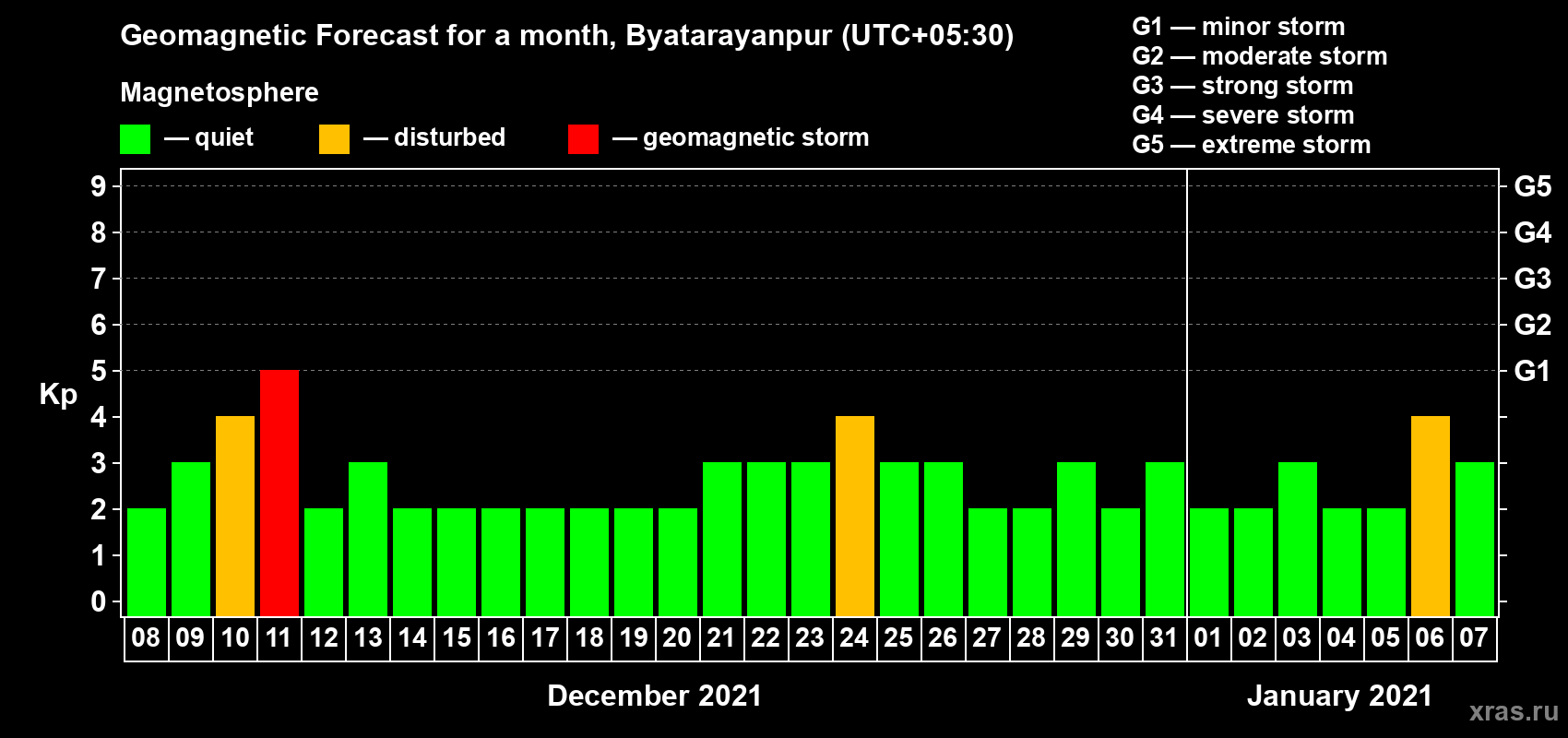Click the date label 05
The width and height of the screenshot is (1568, 738).
click(x=1385, y=637)
